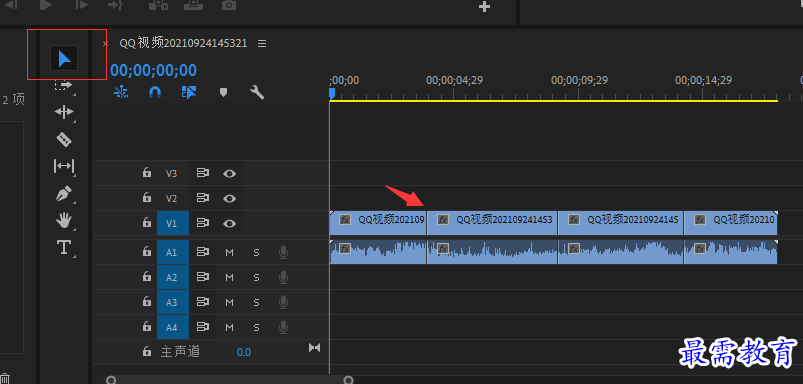The image size is (803, 384).
Task: Toggle sync lock on A3 track
Action: click(203, 302)
